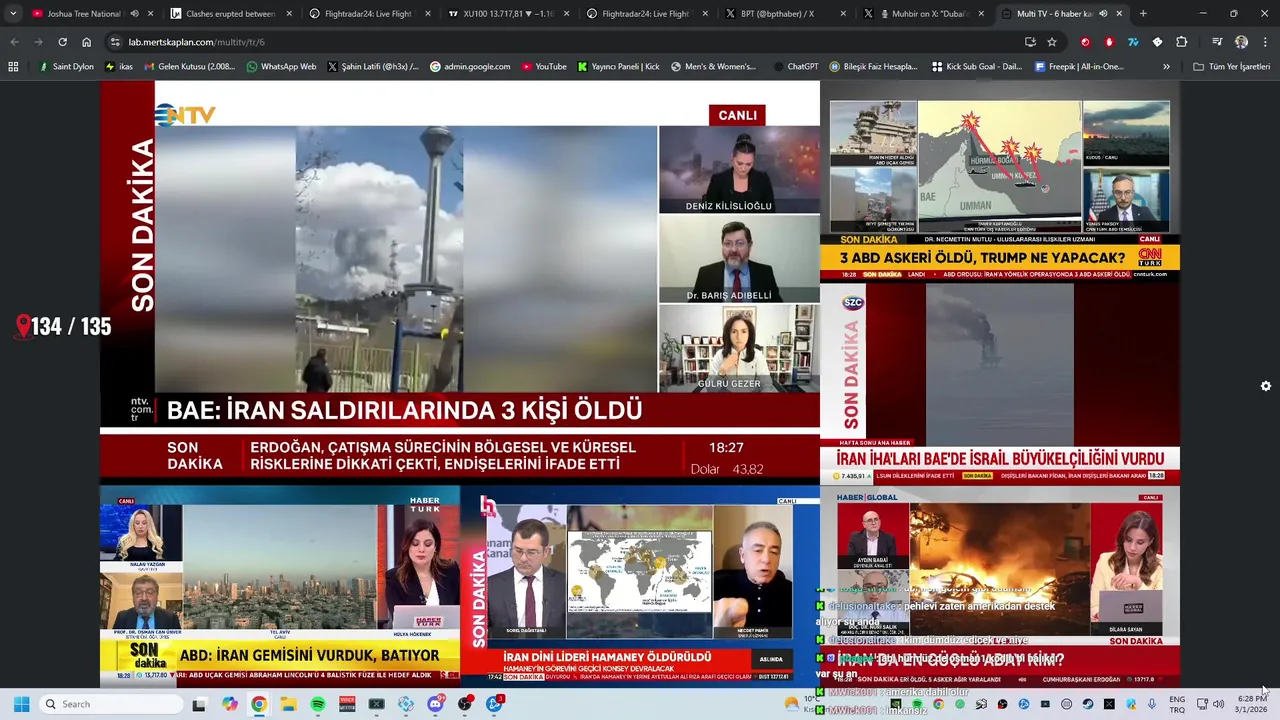Open the media controls icon in toolbar
1280x720 pixels.
1217,42
